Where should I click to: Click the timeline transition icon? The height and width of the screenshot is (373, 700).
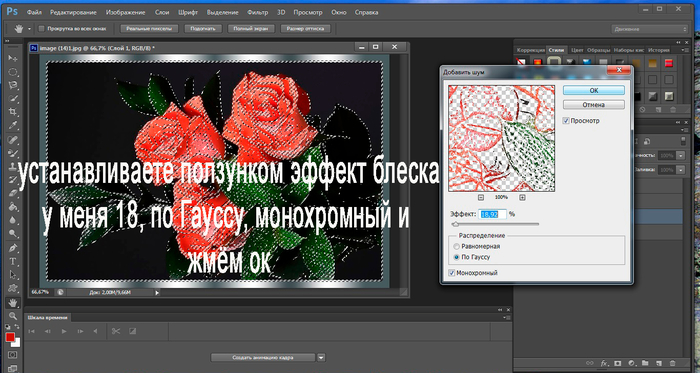tap(133, 331)
